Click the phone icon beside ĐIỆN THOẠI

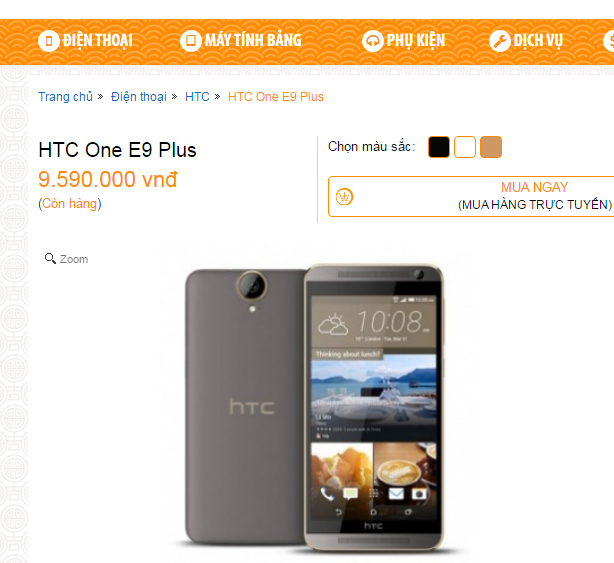(x=49, y=41)
